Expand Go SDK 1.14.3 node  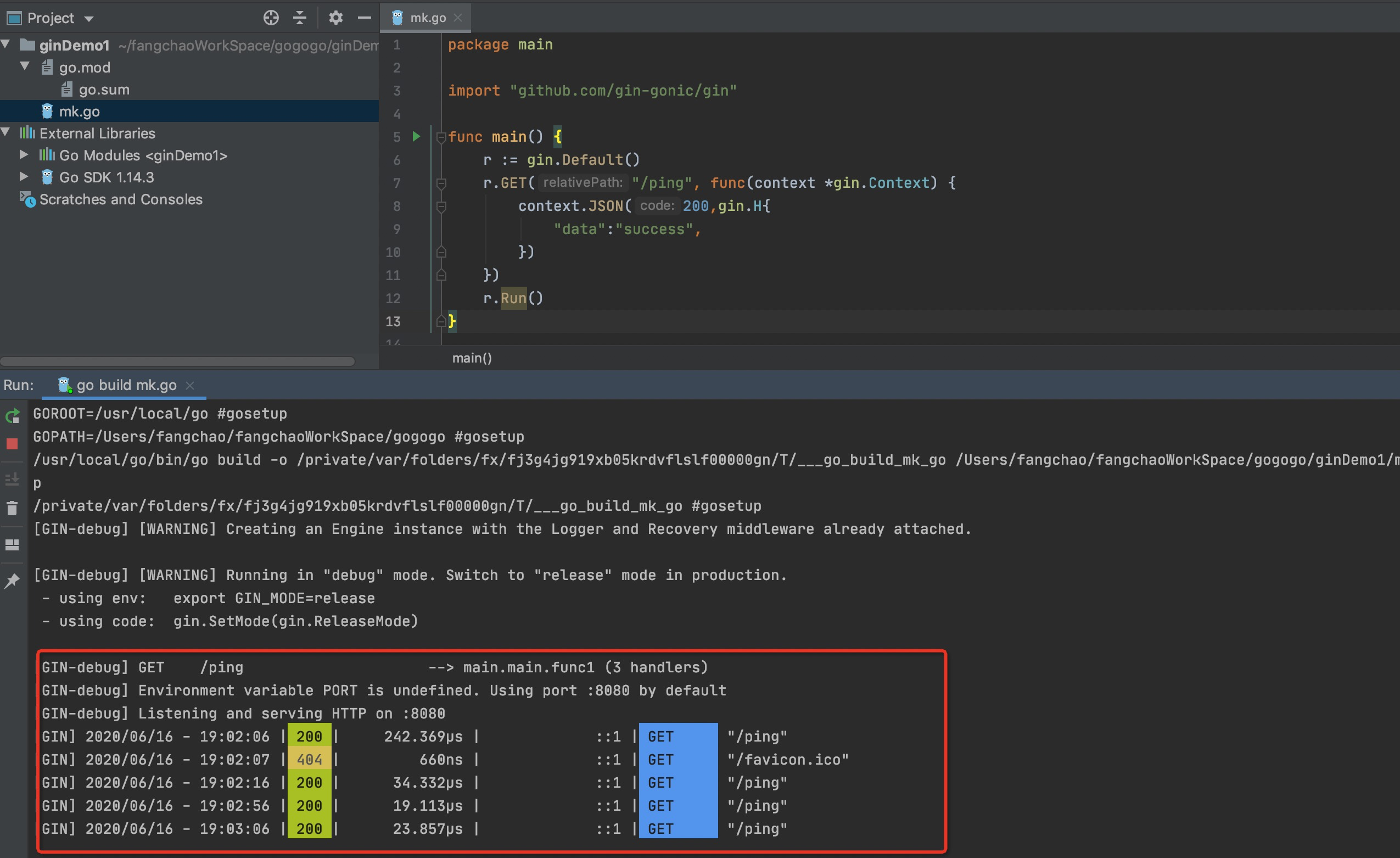tap(24, 177)
